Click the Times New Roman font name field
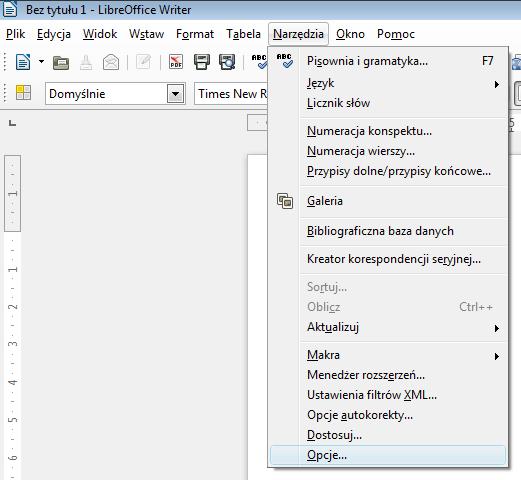Image resolution: width=521 pixels, height=480 pixels. pyautogui.click(x=231, y=94)
